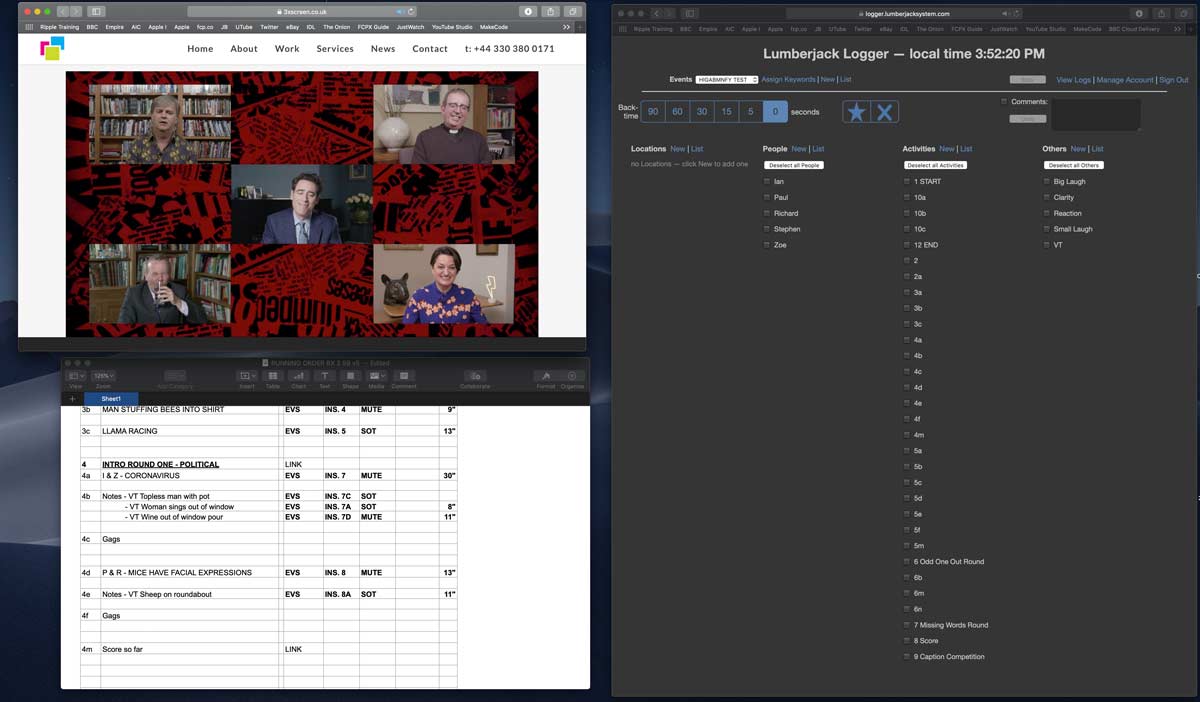Tick the Richard checkbox under People
Screen dimensions: 1200x702
tap(767, 213)
